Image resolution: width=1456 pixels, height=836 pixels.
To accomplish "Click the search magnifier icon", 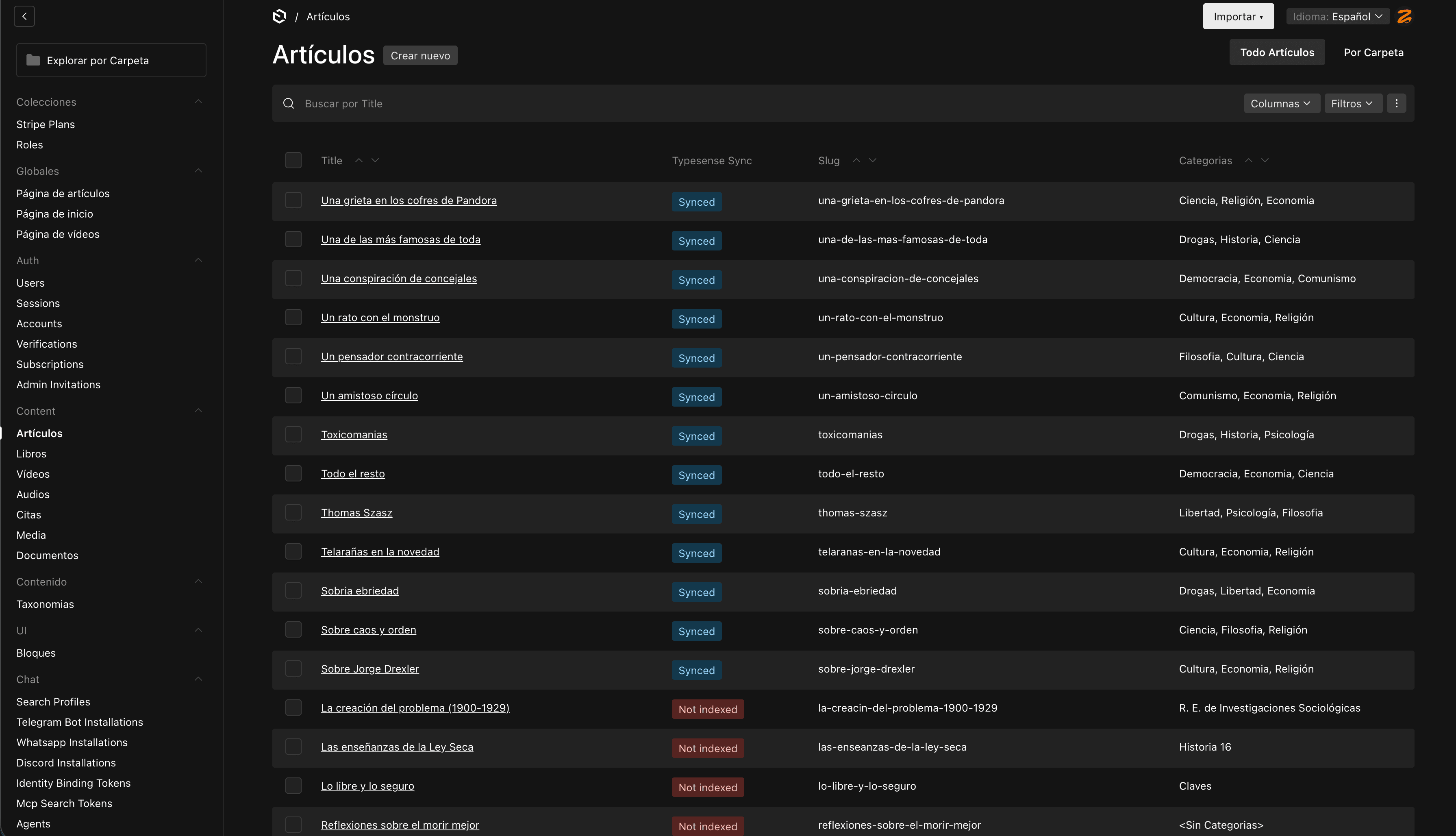I will tap(289, 103).
